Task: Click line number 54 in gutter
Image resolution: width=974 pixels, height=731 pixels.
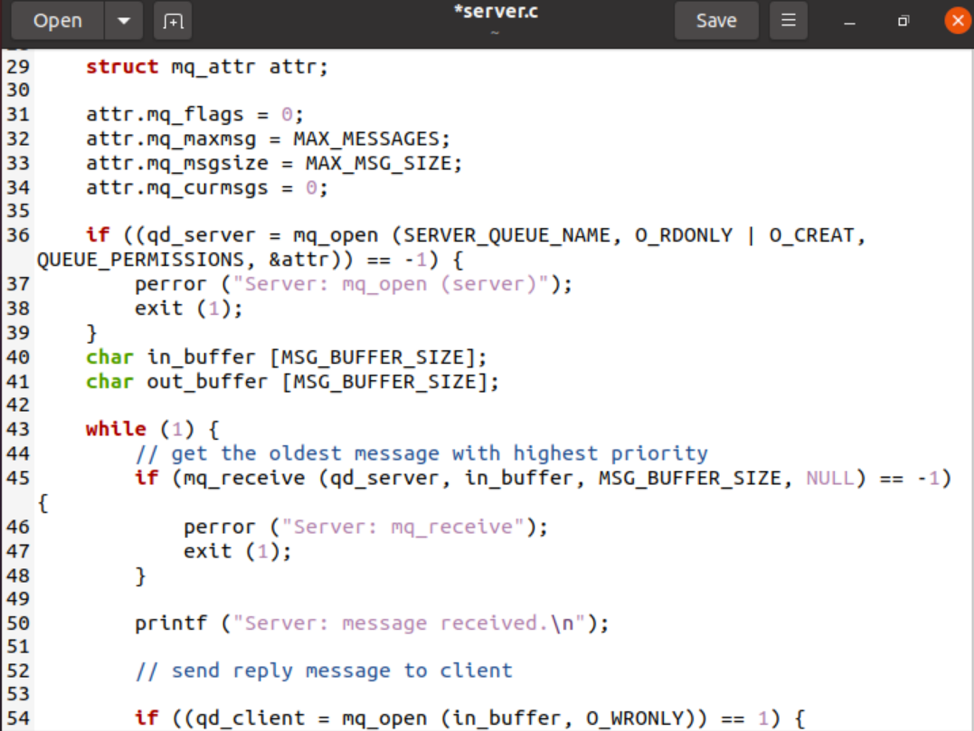Action: coord(18,719)
